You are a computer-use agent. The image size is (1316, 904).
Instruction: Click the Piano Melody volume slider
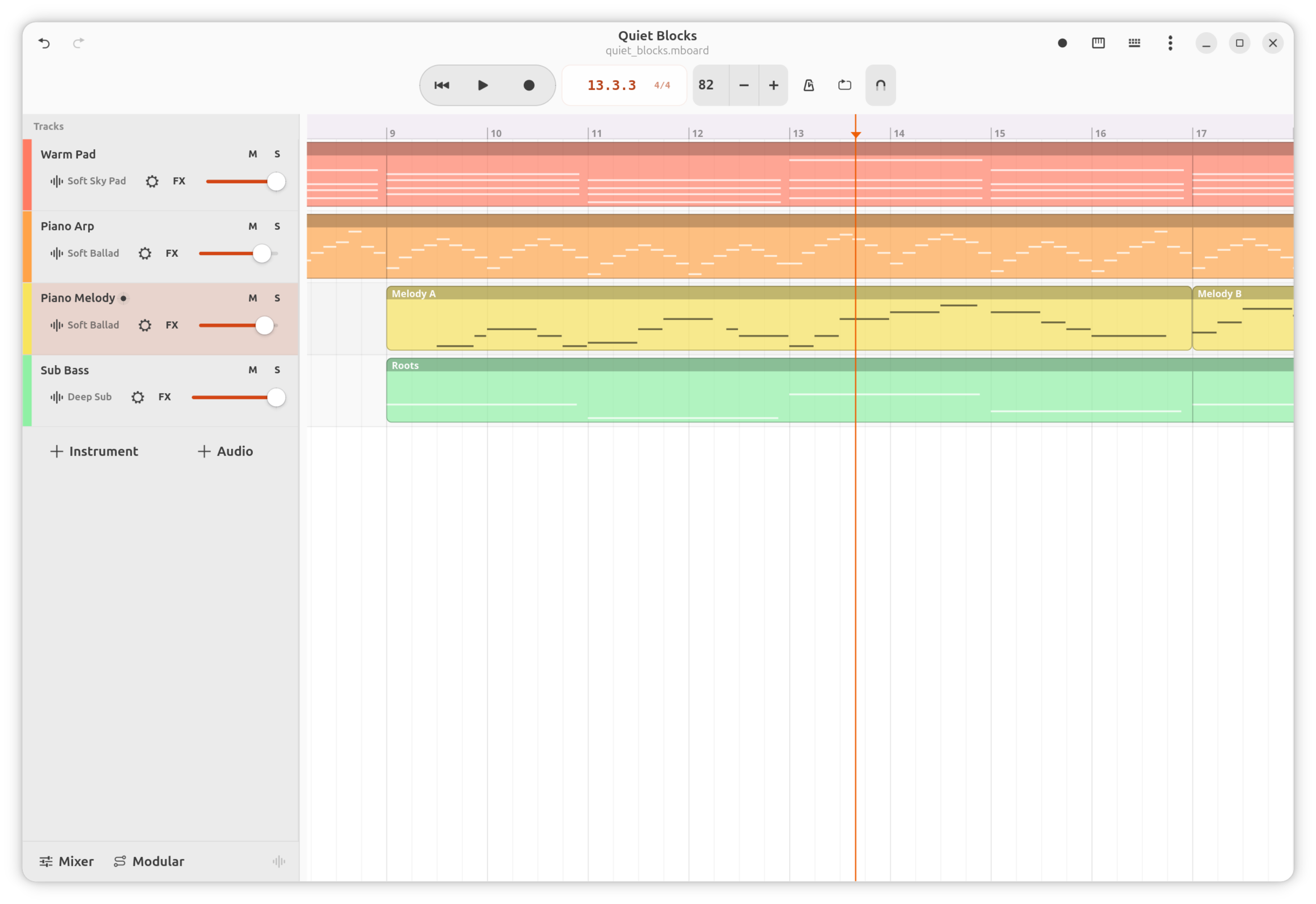238,326
